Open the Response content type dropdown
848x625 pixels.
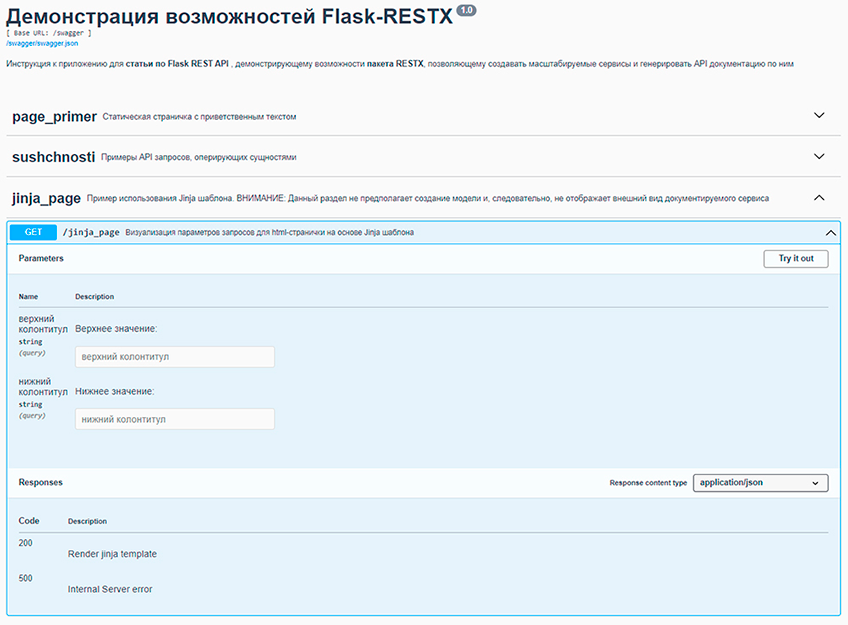pos(761,483)
